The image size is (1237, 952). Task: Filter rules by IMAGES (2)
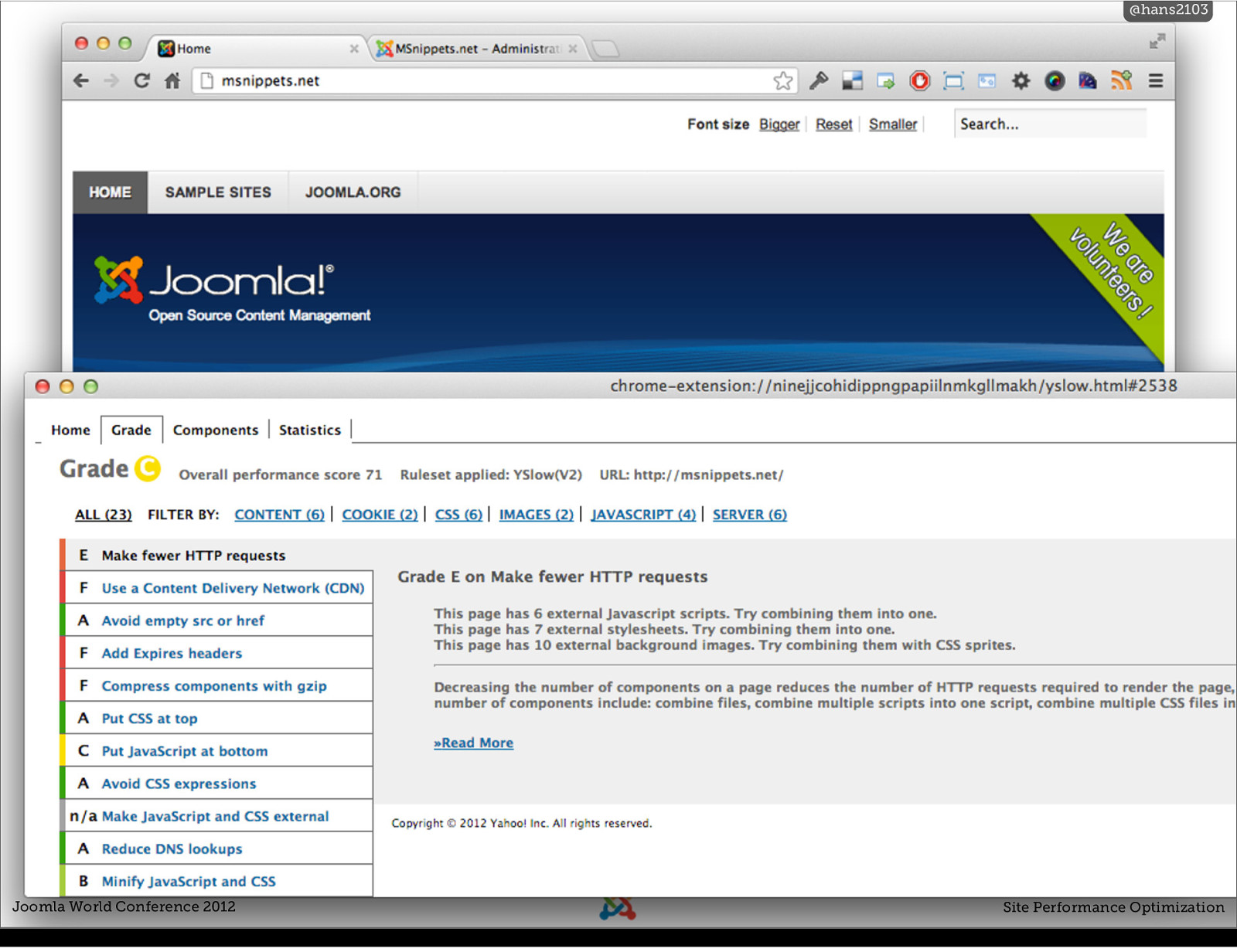537,515
